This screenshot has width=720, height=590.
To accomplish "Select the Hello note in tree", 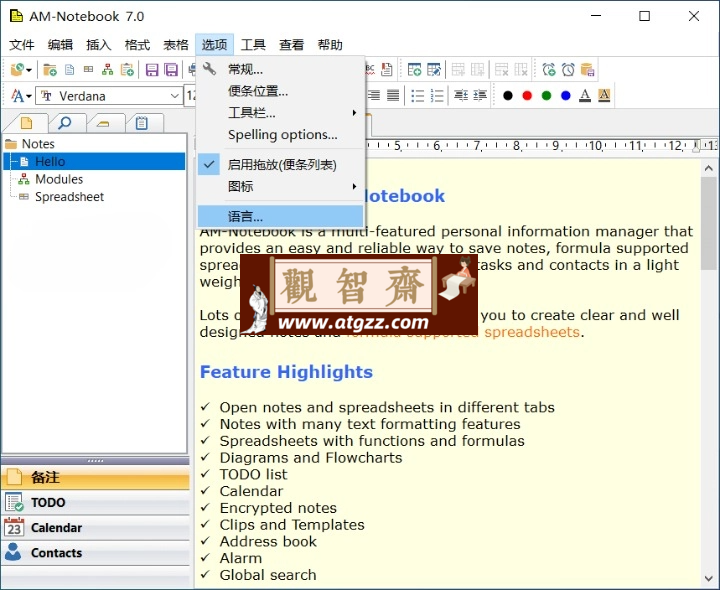I will click(50, 162).
